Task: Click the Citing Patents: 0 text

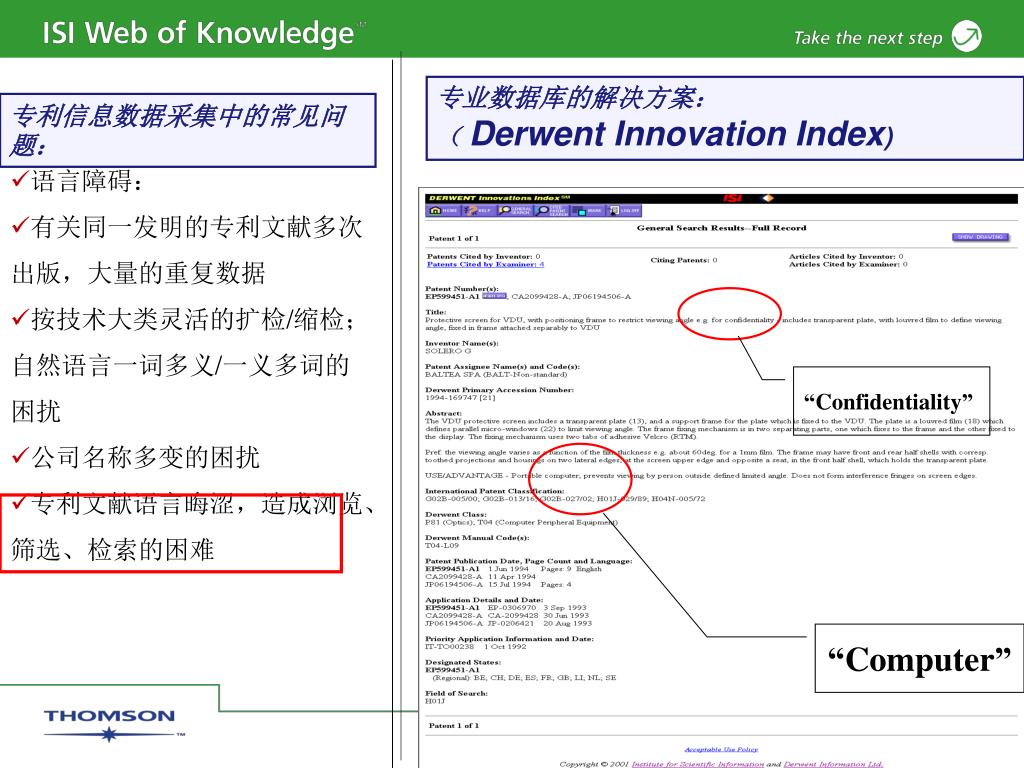Action: coord(684,260)
